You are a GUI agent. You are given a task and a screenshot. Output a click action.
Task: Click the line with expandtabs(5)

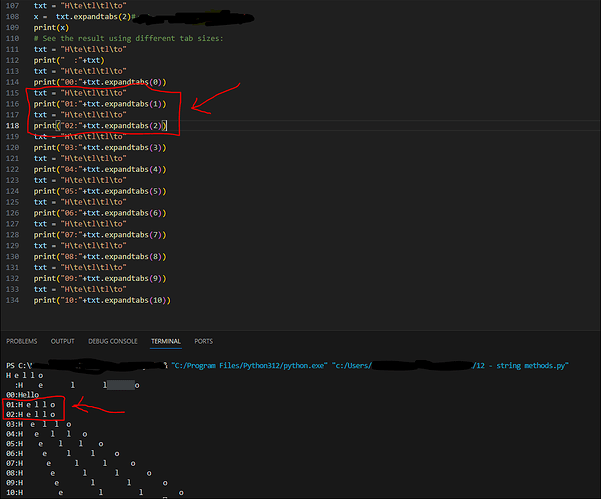tap(100, 191)
